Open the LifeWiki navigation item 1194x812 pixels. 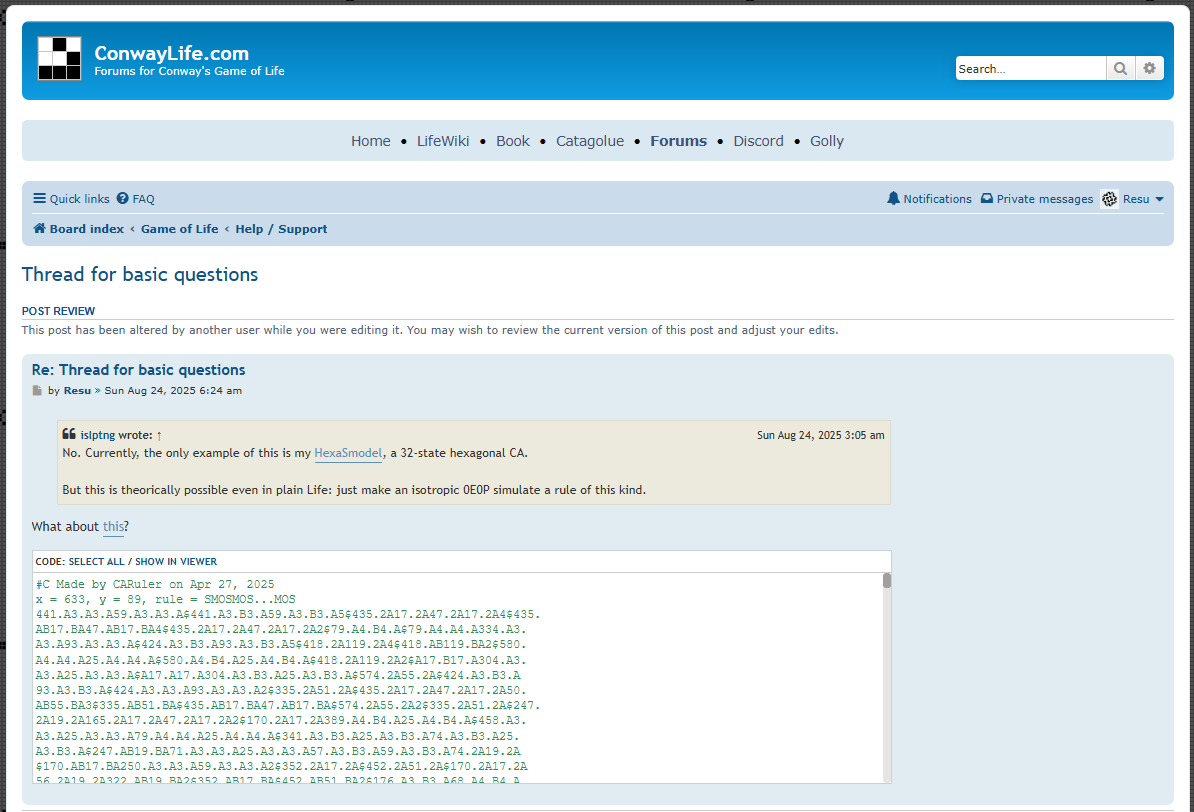click(442, 141)
